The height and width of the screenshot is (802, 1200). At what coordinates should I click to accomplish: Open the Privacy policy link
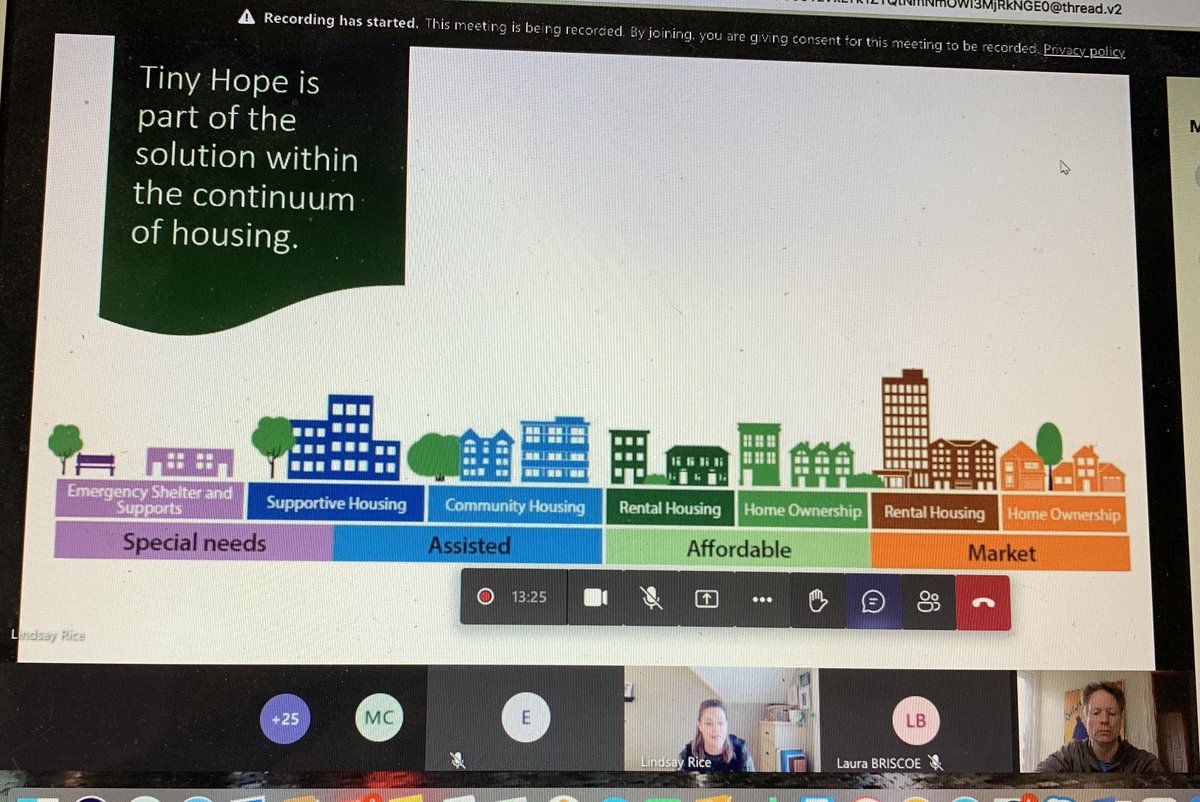point(1083,50)
